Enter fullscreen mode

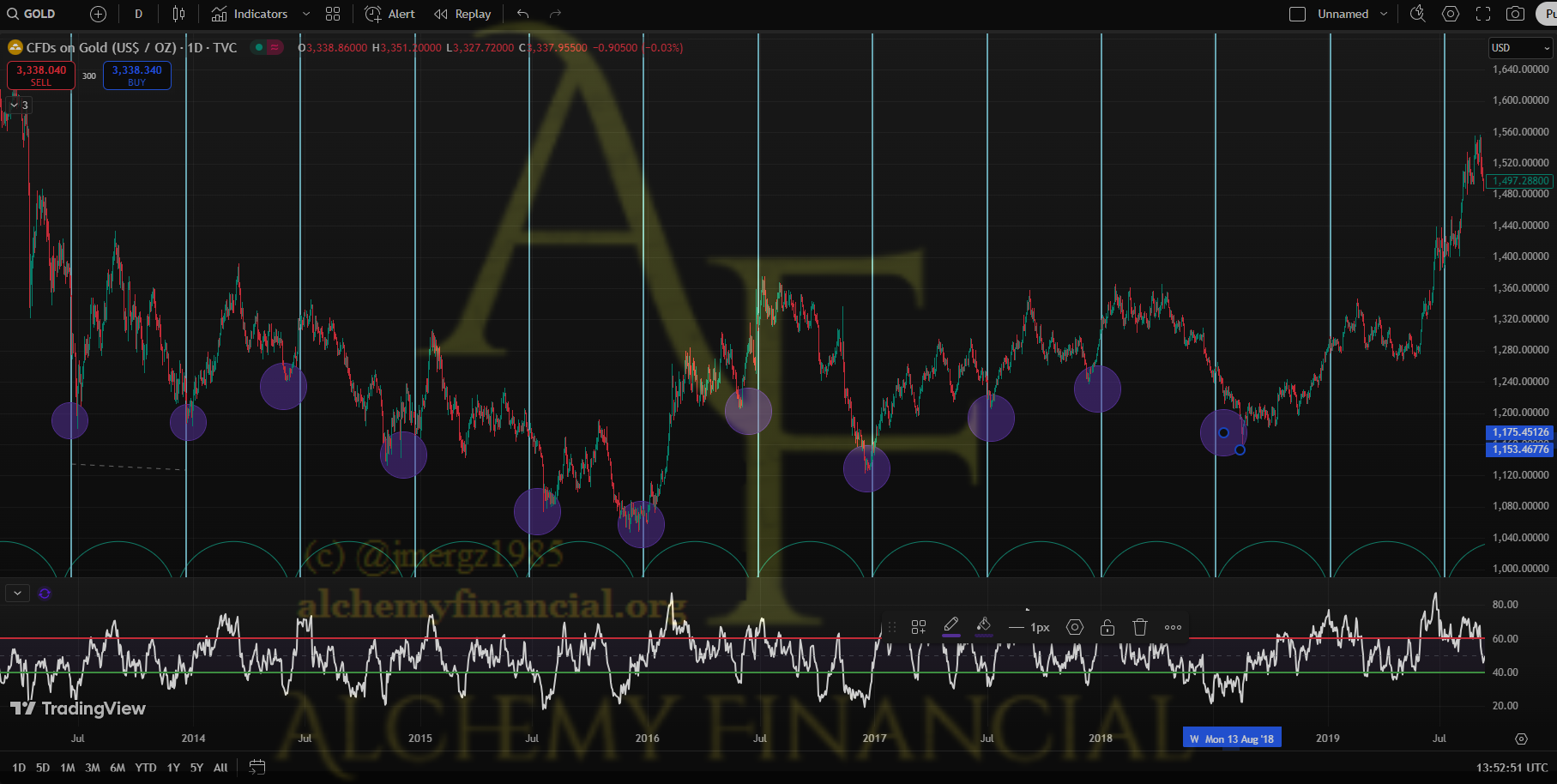(1483, 14)
